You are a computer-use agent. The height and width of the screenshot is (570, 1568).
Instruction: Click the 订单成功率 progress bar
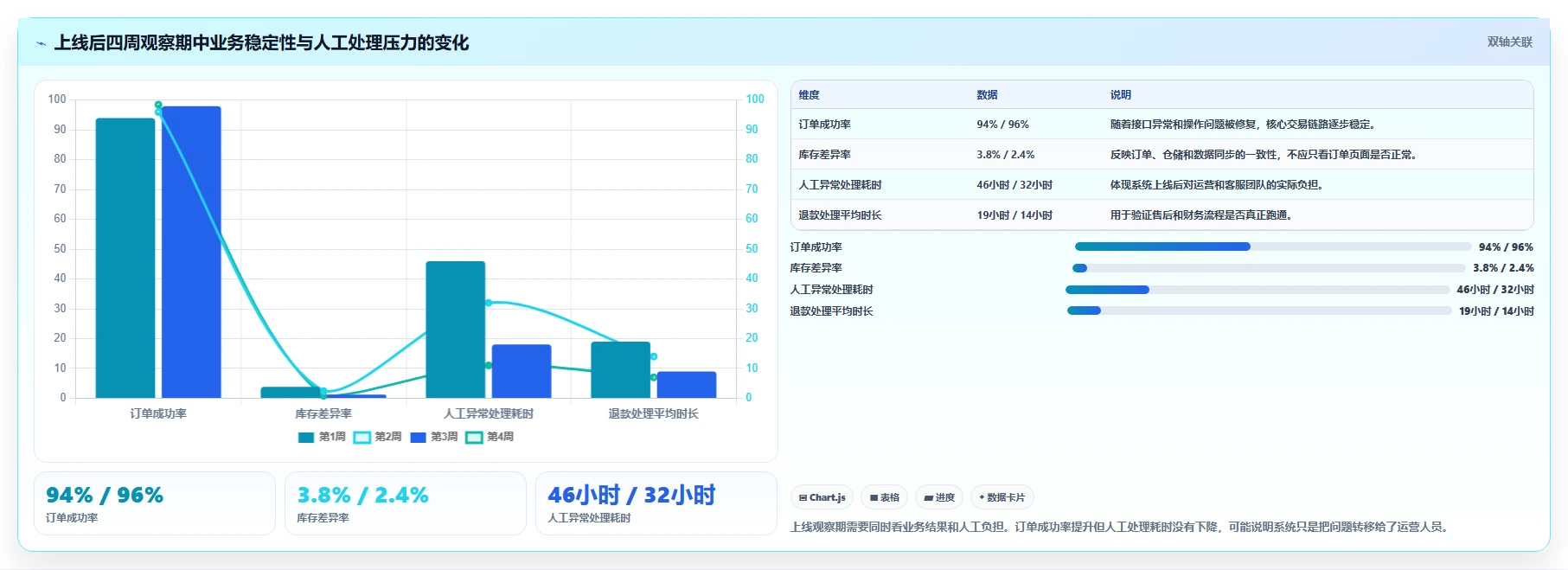(x=1273, y=247)
